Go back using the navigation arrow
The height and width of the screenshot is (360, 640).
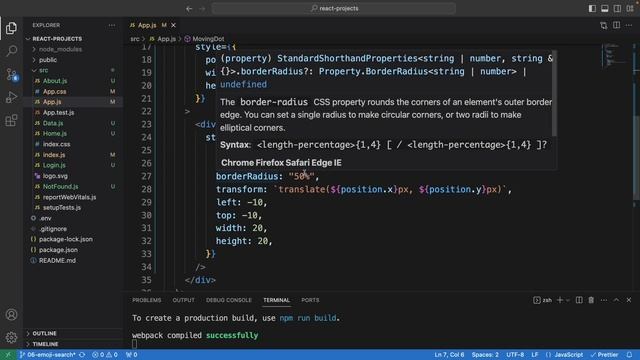[x=189, y=9]
